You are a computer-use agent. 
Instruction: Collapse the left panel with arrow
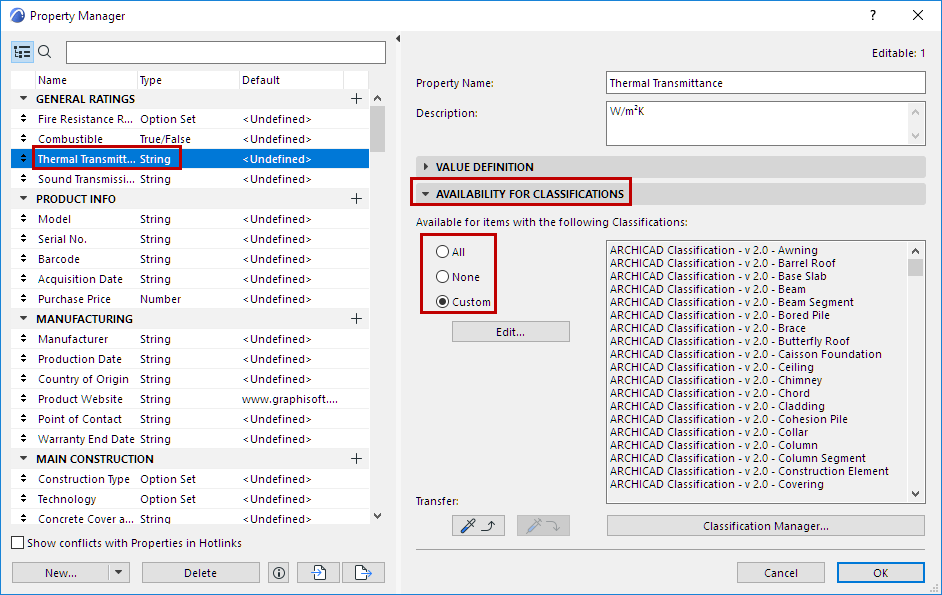coord(398,38)
